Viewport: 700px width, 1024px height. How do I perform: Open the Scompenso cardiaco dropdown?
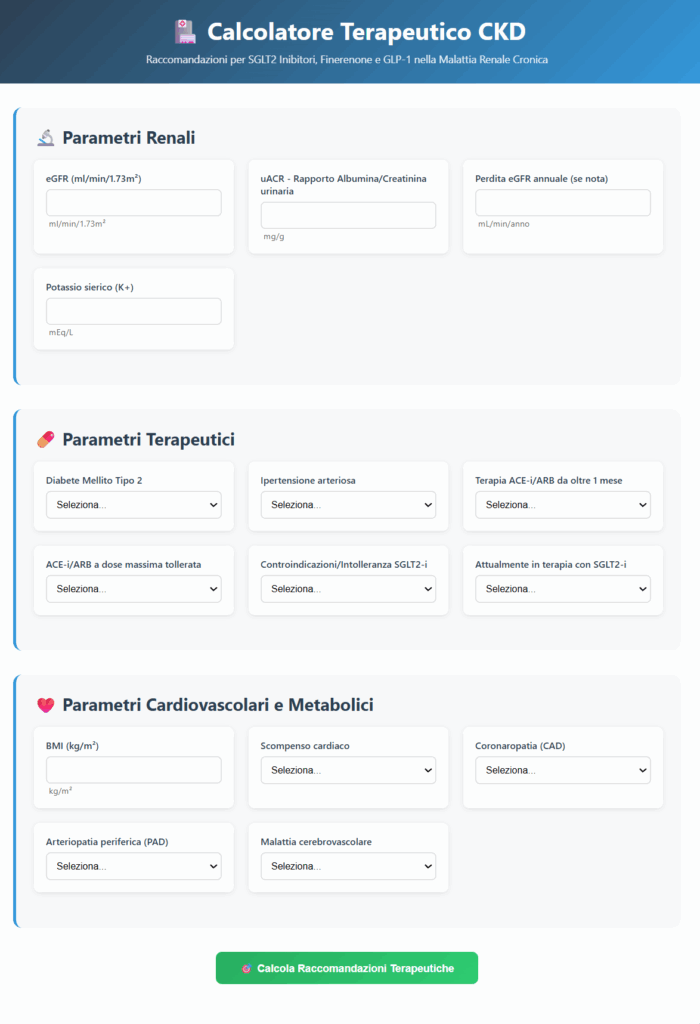[348, 770]
